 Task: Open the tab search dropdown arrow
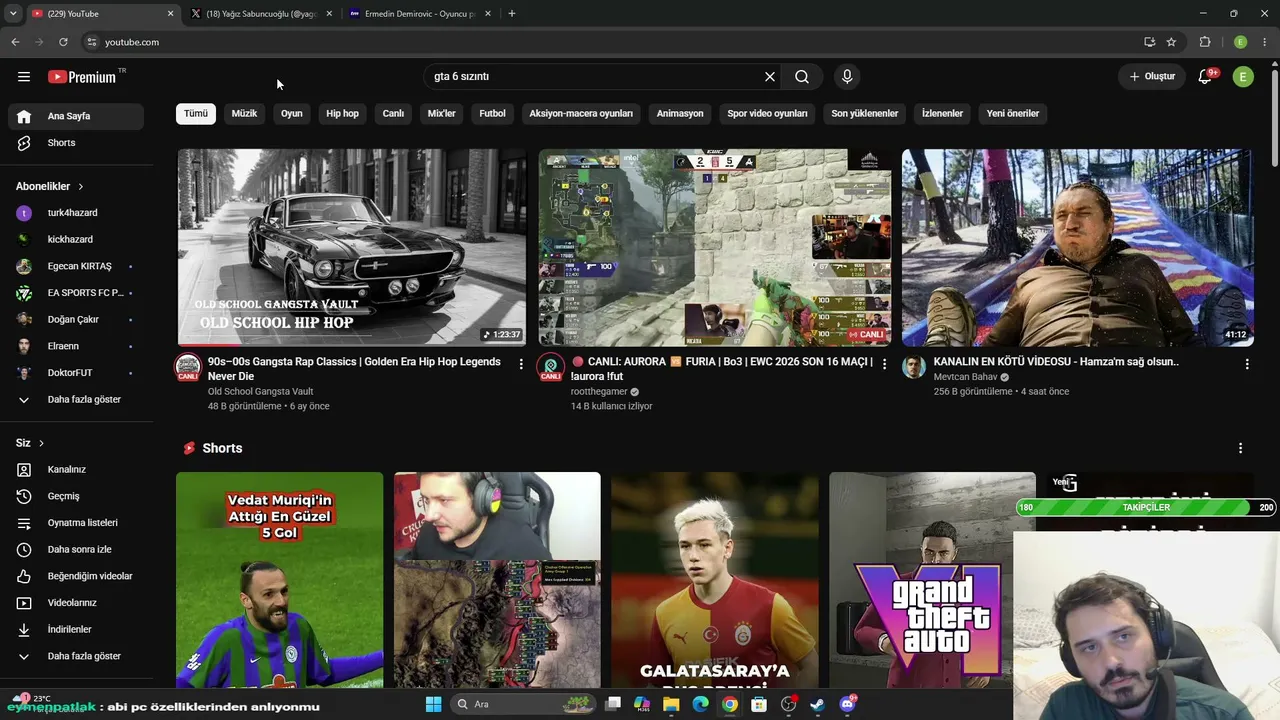[x=14, y=14]
